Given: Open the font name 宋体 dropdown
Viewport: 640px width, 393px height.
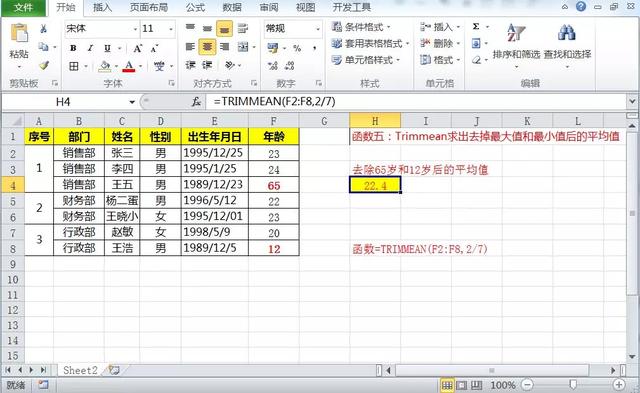Looking at the screenshot, I should [x=135, y=29].
